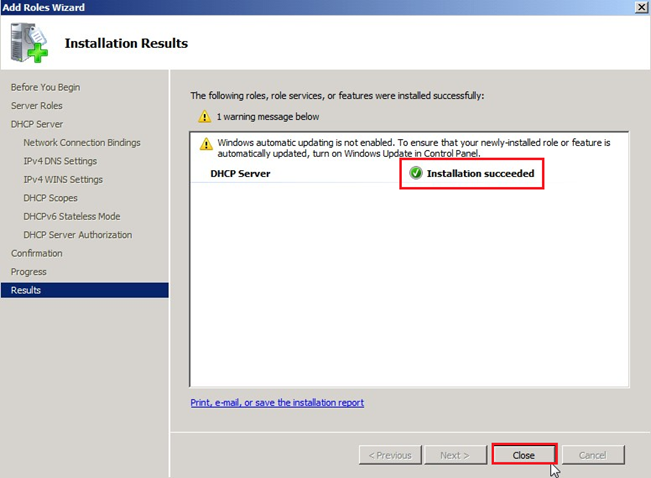
Task: Open Print, e-mail, or save the installation report
Action: 277,402
